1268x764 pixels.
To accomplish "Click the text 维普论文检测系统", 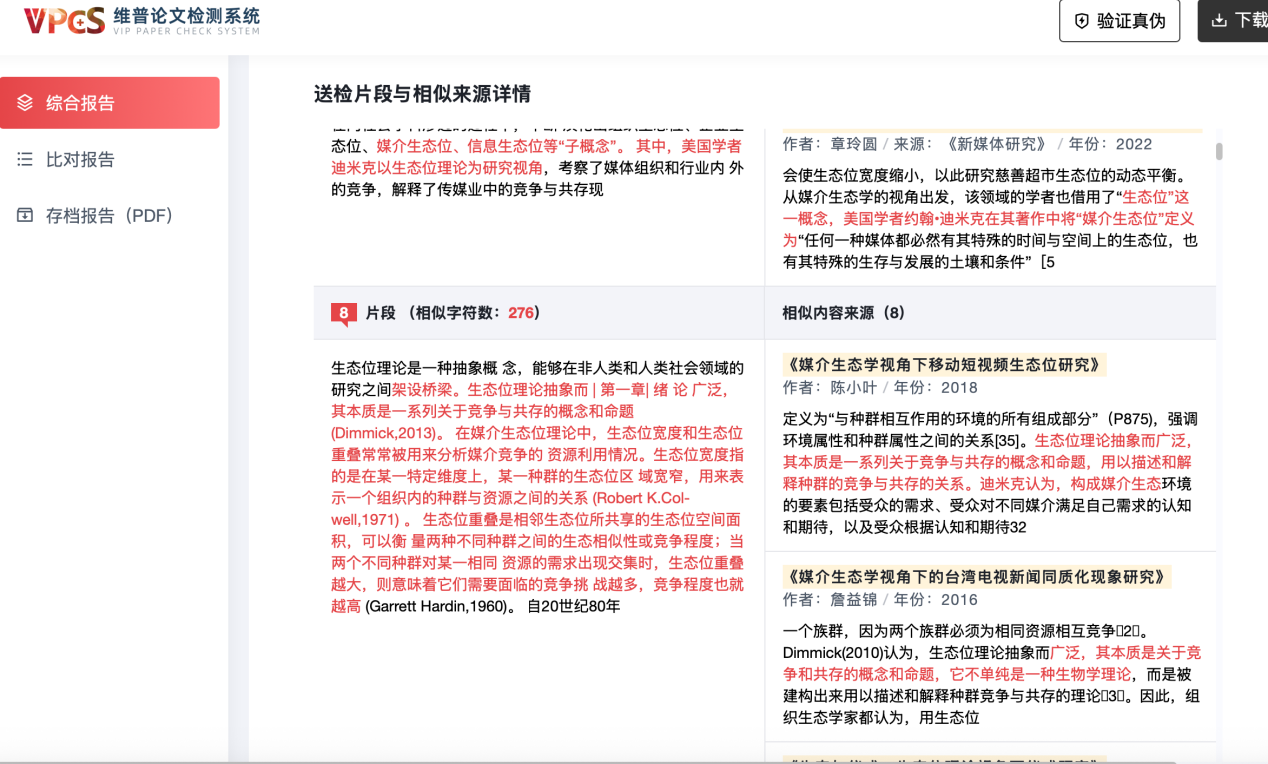I will tap(187, 15).
